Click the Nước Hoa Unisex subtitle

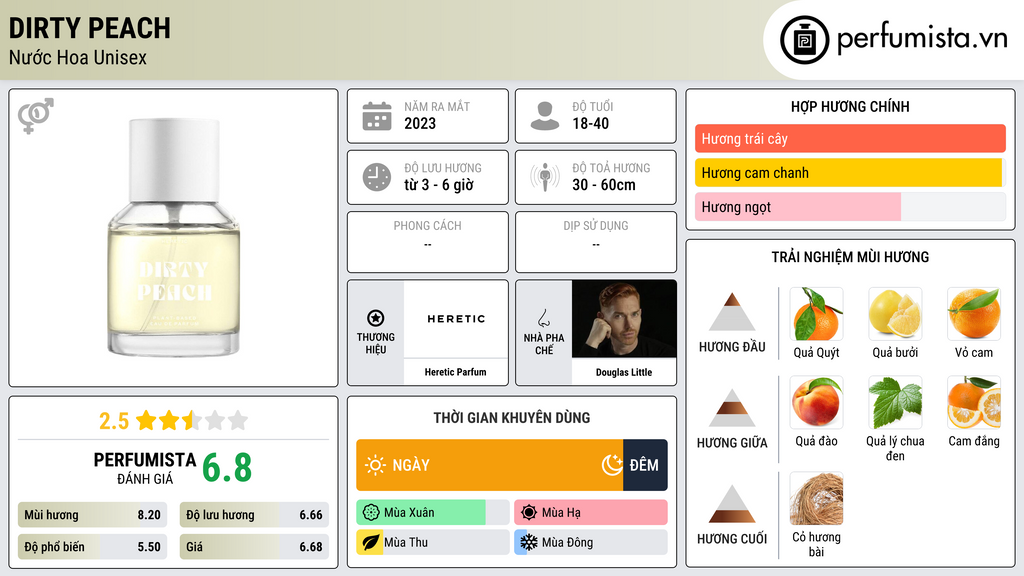78,57
